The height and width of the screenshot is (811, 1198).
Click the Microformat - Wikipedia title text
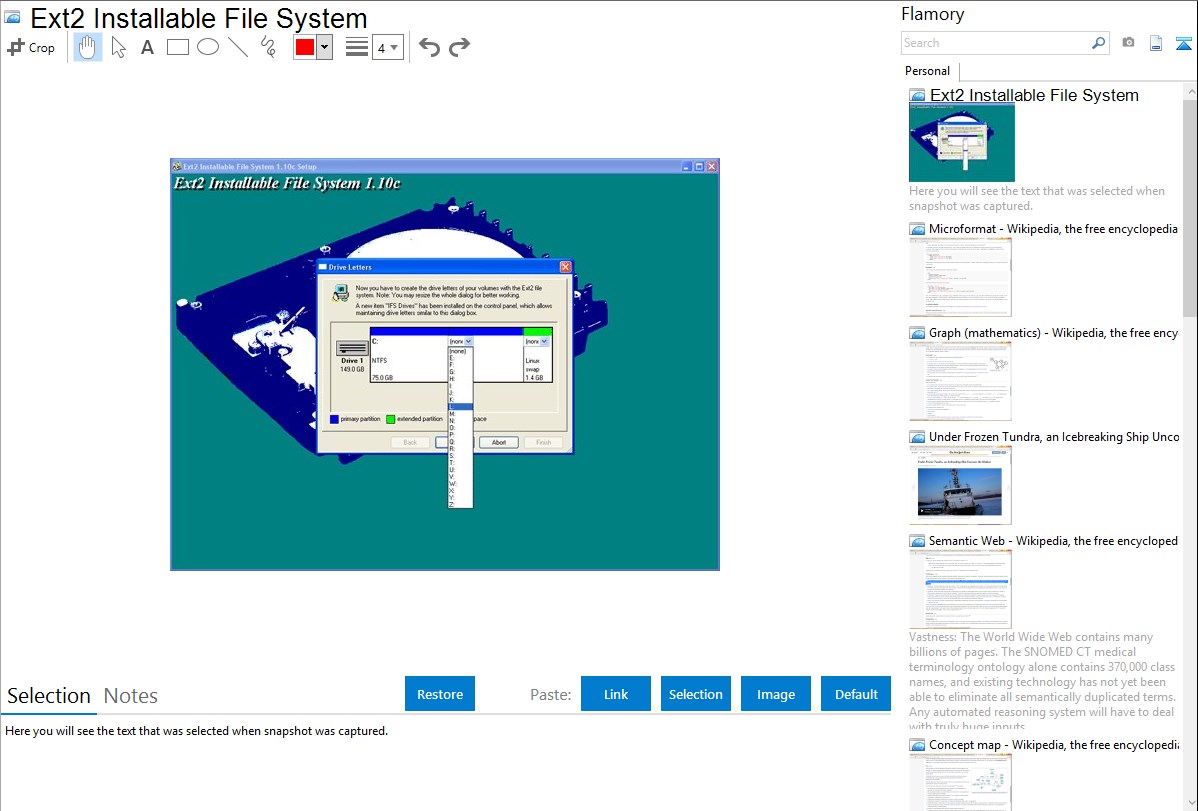[1053, 229]
